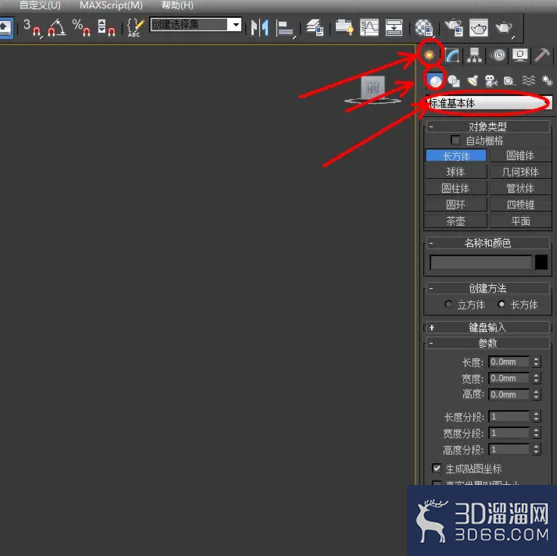Uncheck 生成贴图坐标 checkbox
Viewport: 557px width, 556px height.
click(x=437, y=468)
